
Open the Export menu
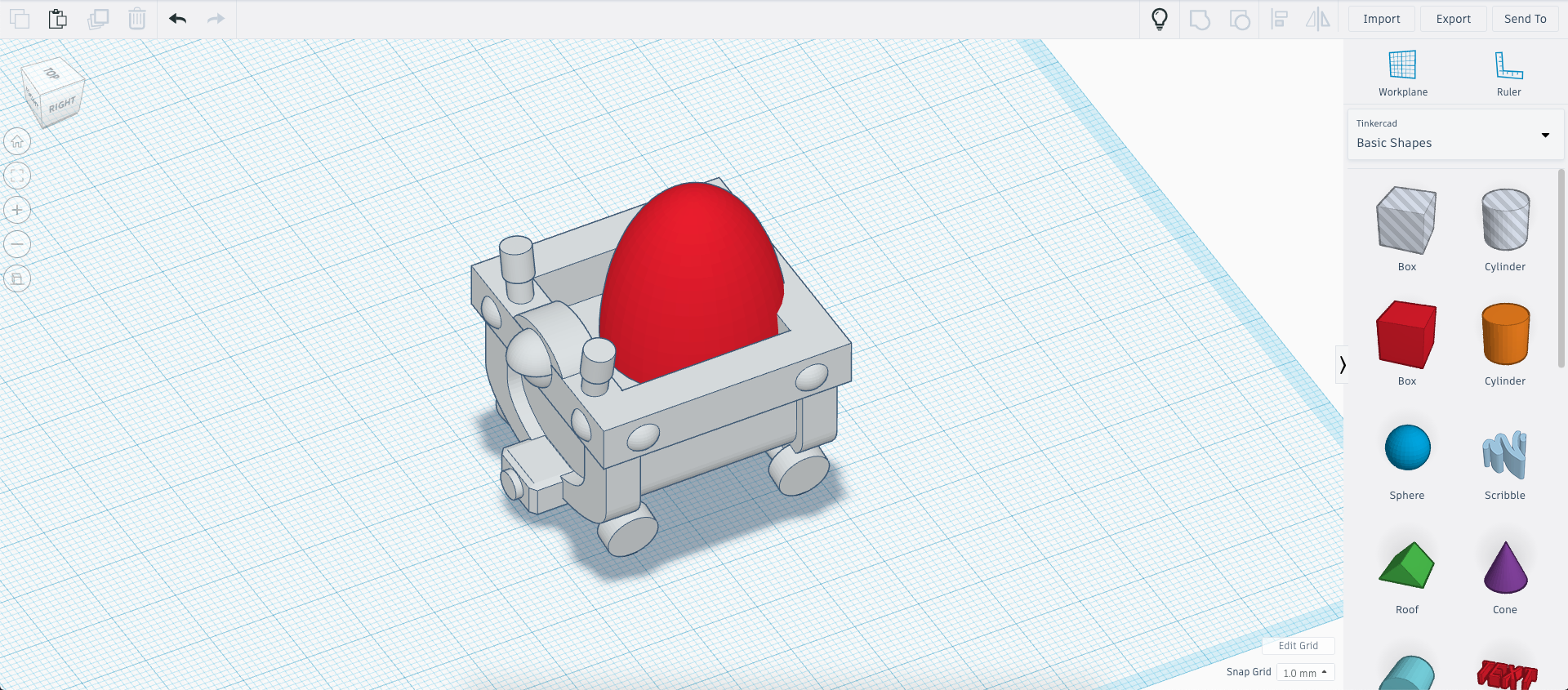point(1453,19)
